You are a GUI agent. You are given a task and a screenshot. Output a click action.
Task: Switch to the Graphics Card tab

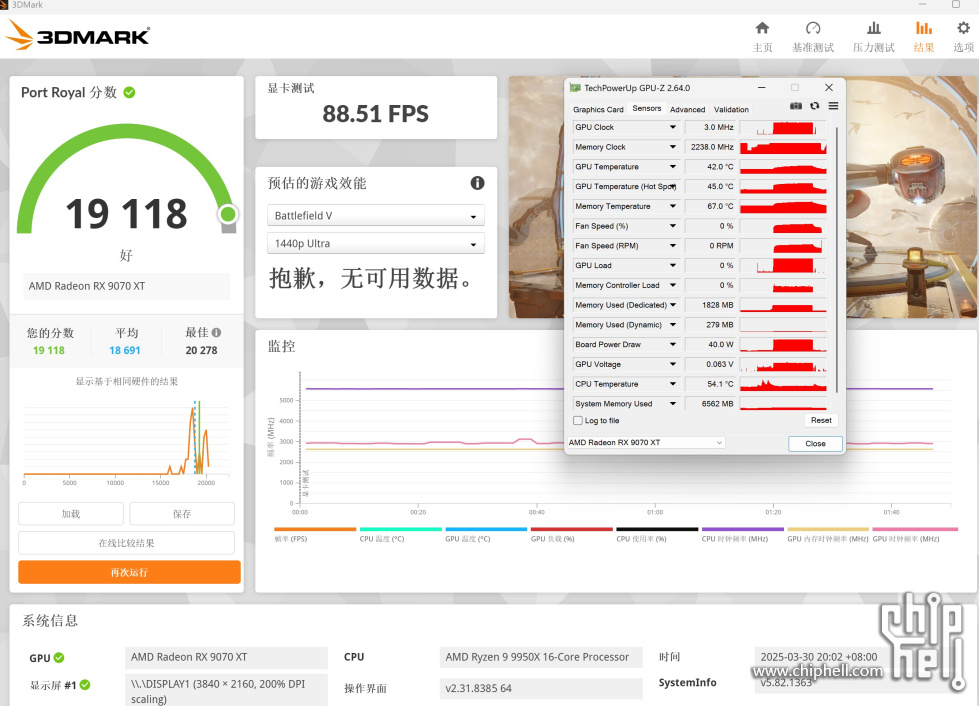click(x=598, y=109)
